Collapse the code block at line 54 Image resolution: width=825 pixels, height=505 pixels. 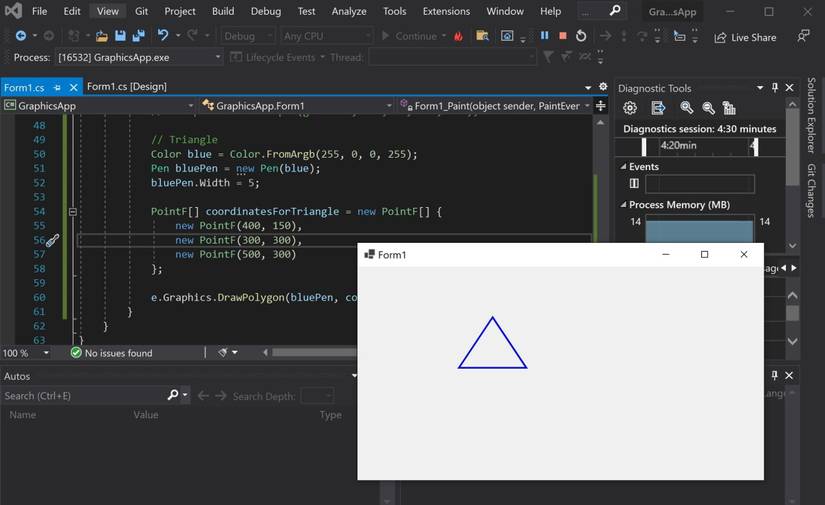tap(73, 211)
